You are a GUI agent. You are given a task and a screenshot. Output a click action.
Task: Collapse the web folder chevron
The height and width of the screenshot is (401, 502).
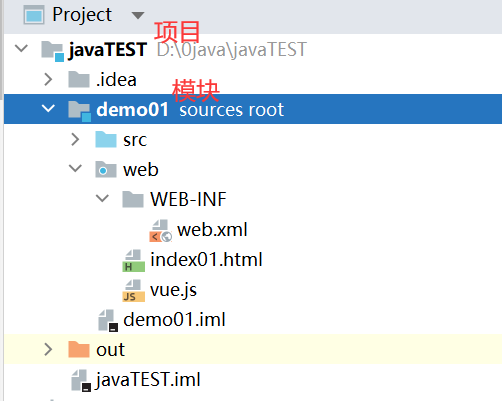75,168
